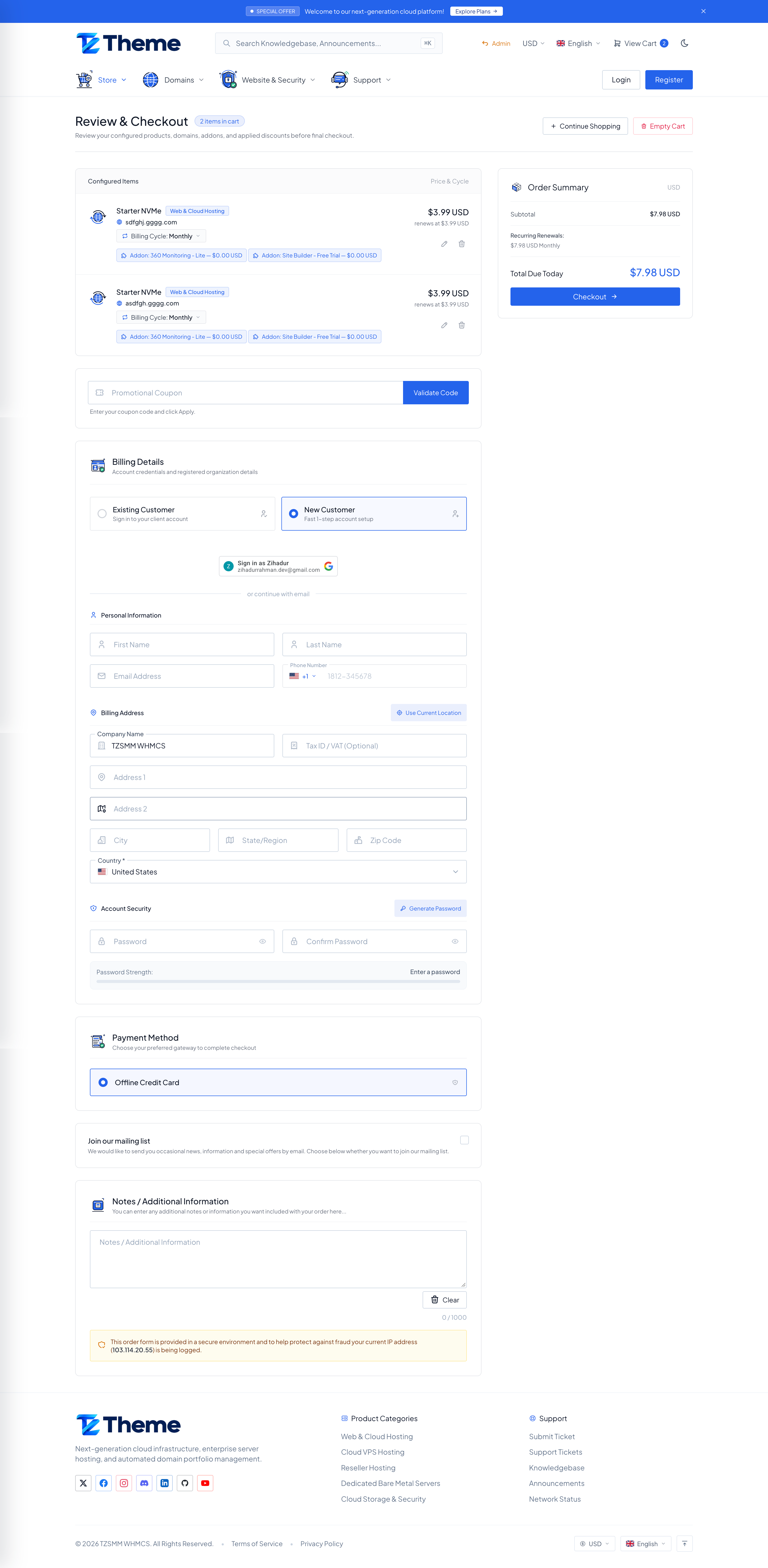The height and width of the screenshot is (1568, 768).
Task: Click Use Current Location button
Action: coord(429,713)
